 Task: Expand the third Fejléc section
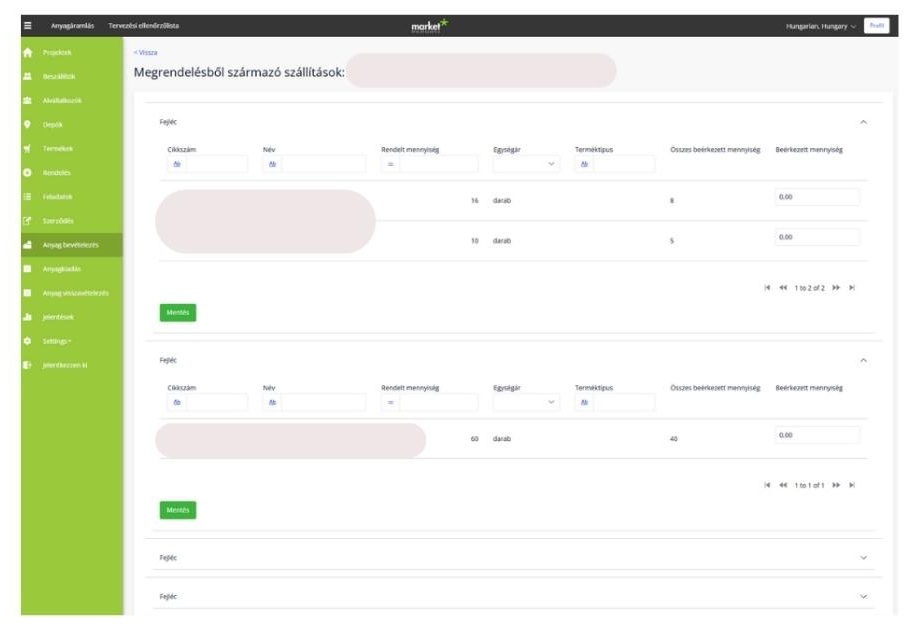pos(864,557)
